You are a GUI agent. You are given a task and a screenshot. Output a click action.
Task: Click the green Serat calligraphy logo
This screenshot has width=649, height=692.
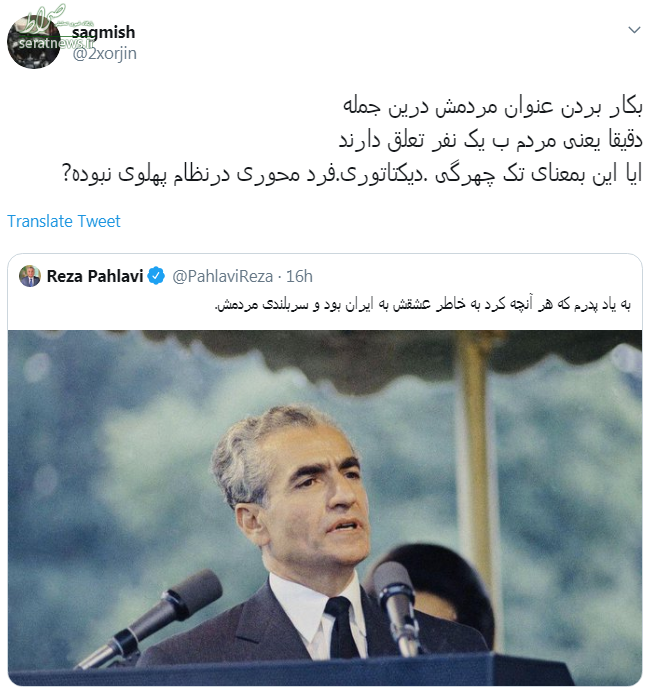pyautogui.click(x=44, y=18)
